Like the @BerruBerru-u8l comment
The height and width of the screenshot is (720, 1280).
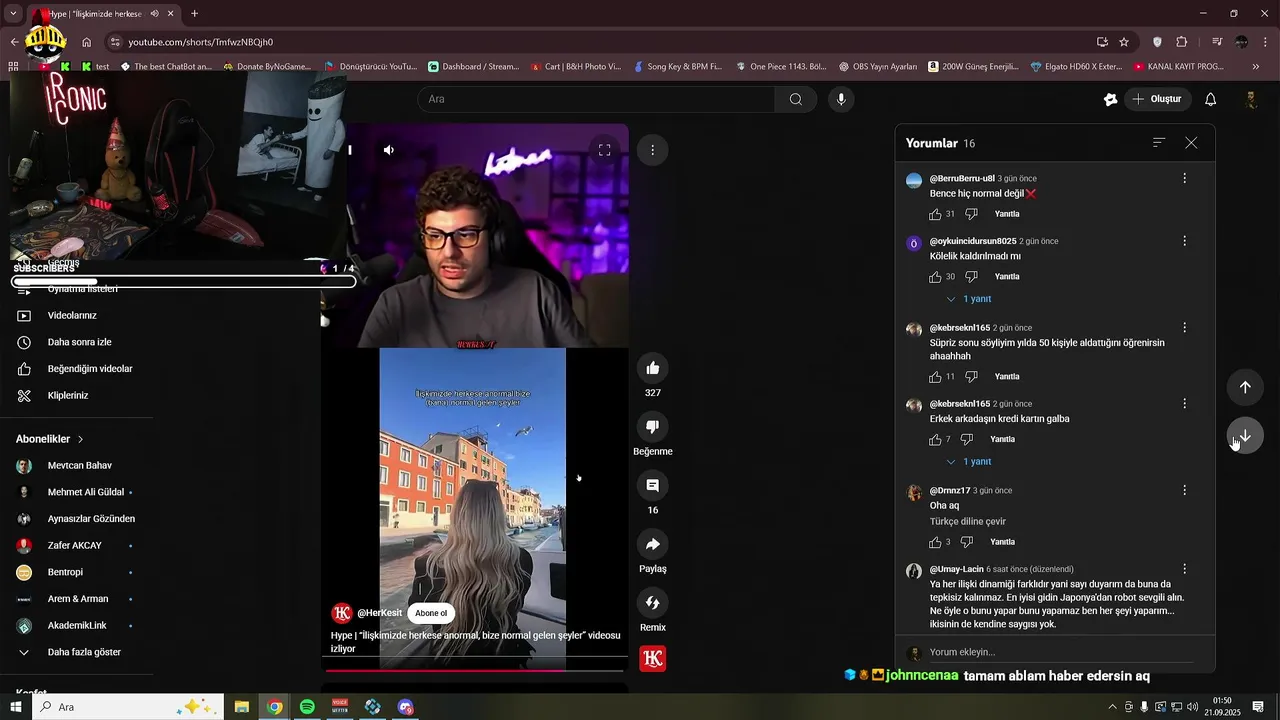pos(935,214)
